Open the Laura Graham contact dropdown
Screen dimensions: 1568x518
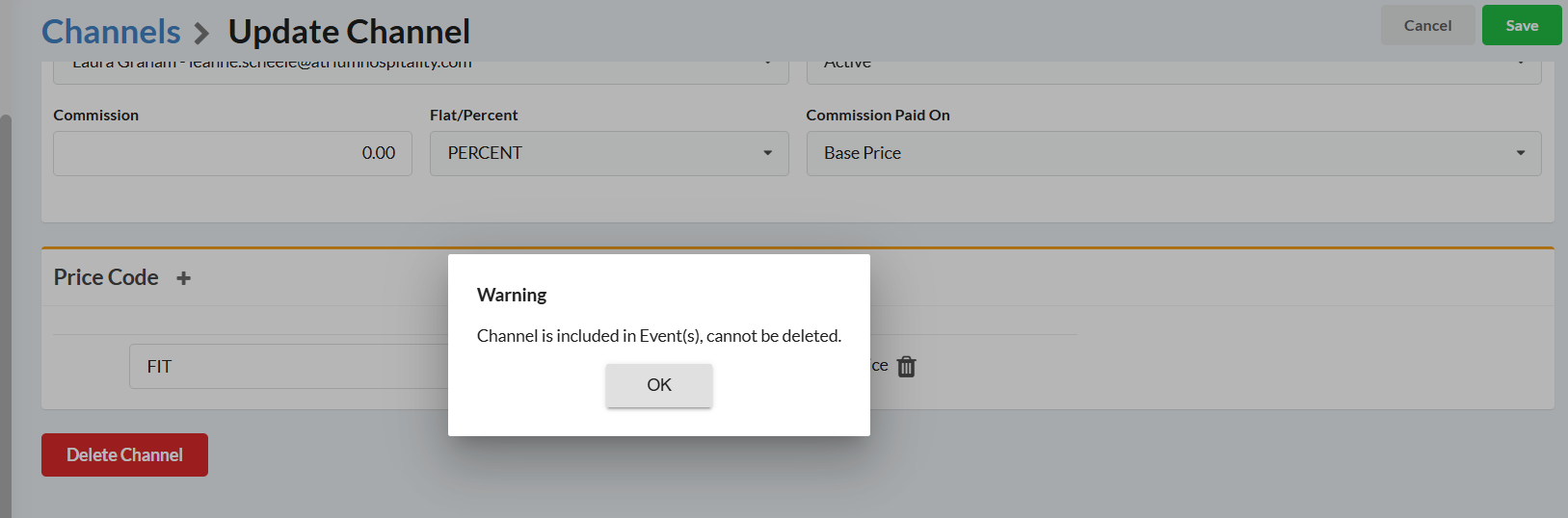pos(420,69)
